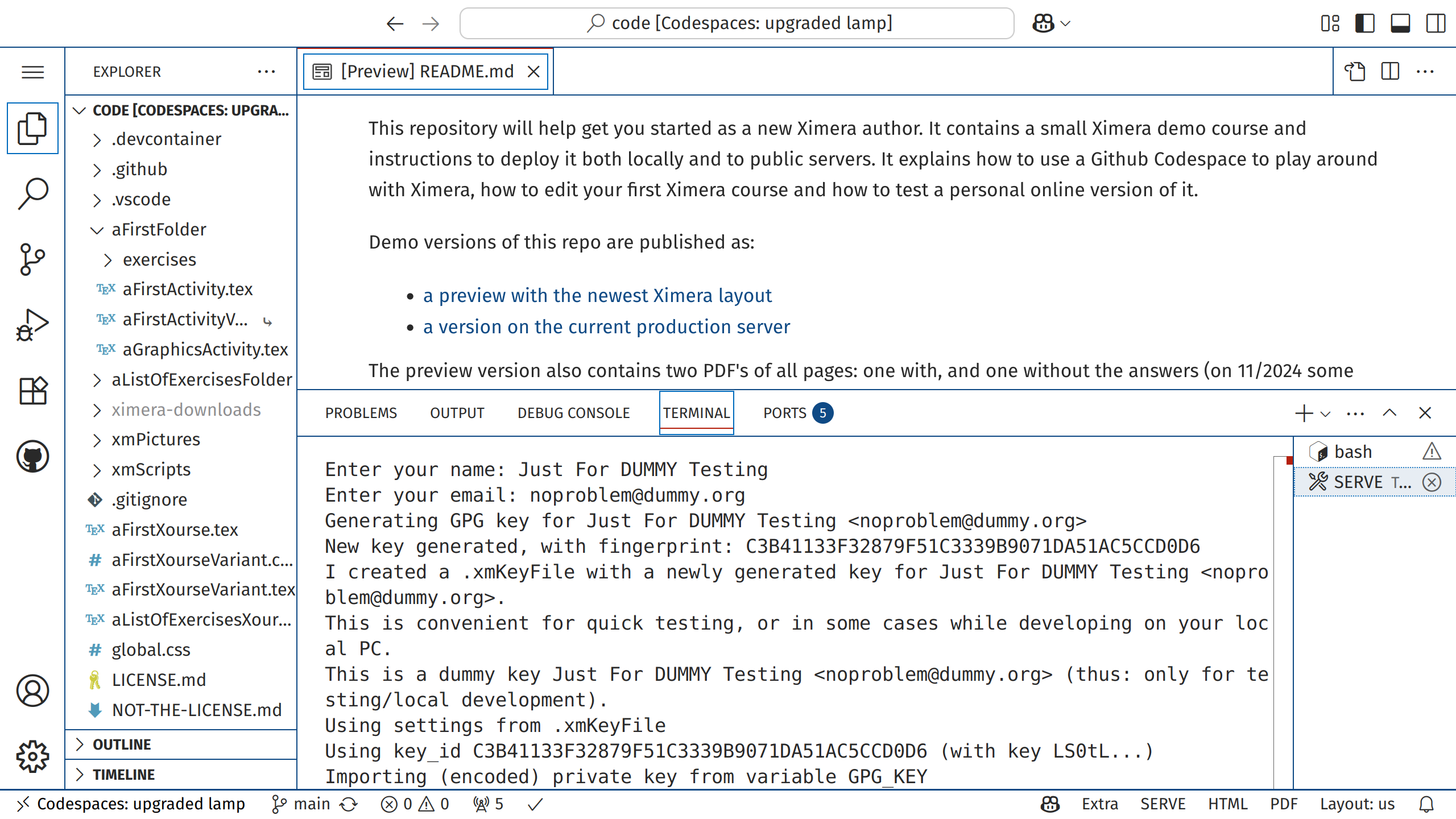Open the newest Ximera layout preview link
This screenshot has height=819, width=1456.
click(x=597, y=296)
